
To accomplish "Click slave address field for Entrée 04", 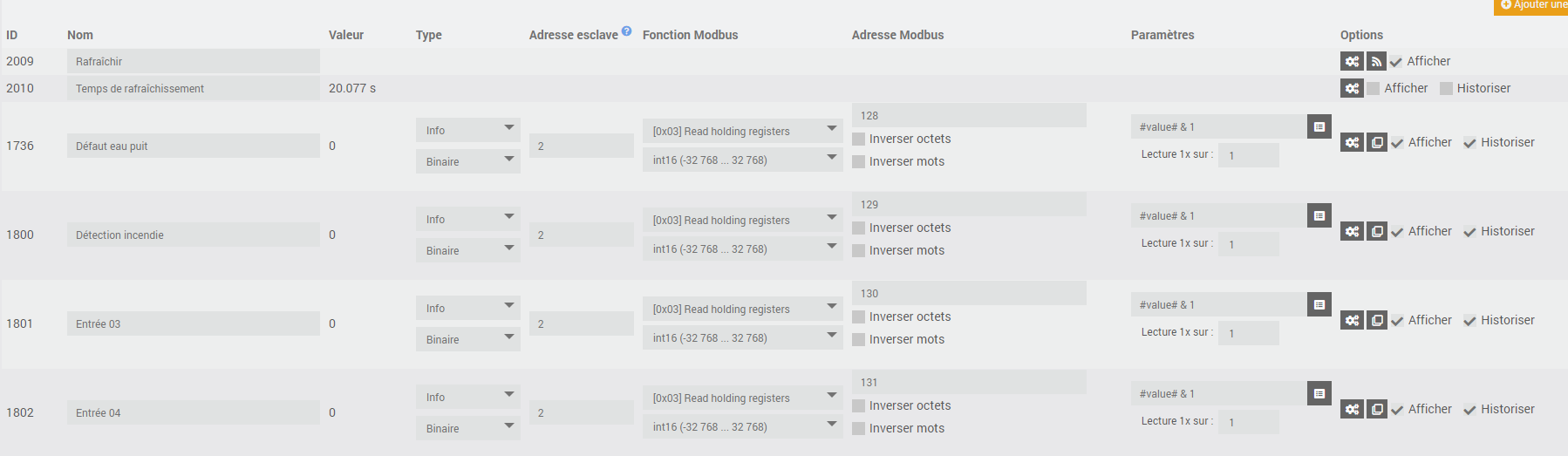I will pos(581,412).
